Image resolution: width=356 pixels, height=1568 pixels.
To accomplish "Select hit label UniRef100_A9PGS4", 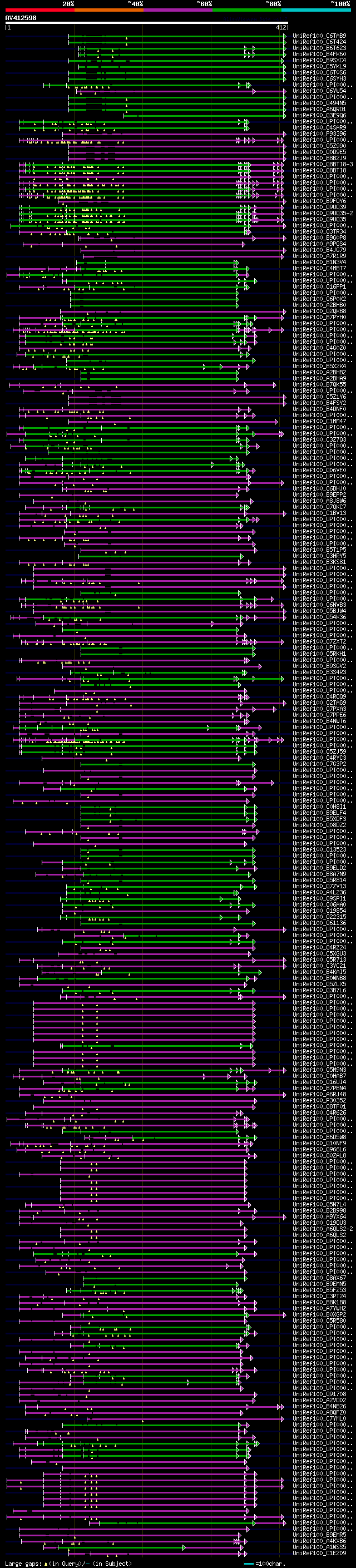I will [319, 244].
